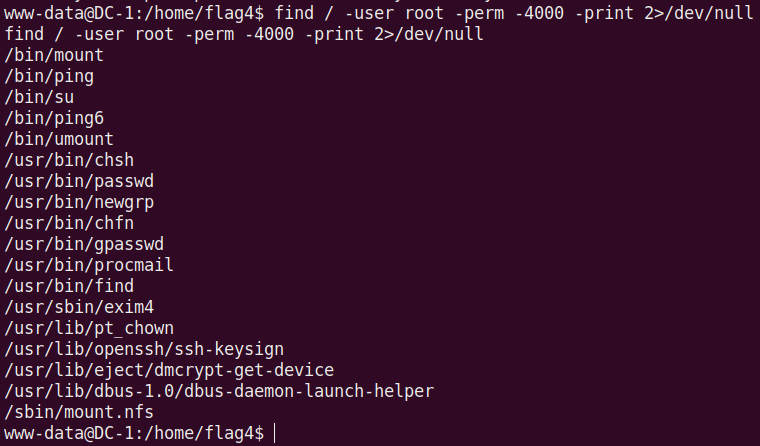The width and height of the screenshot is (760, 446).
Task: Click the dbus-daemon-launch-helper line
Action: pyautogui.click(x=219, y=391)
